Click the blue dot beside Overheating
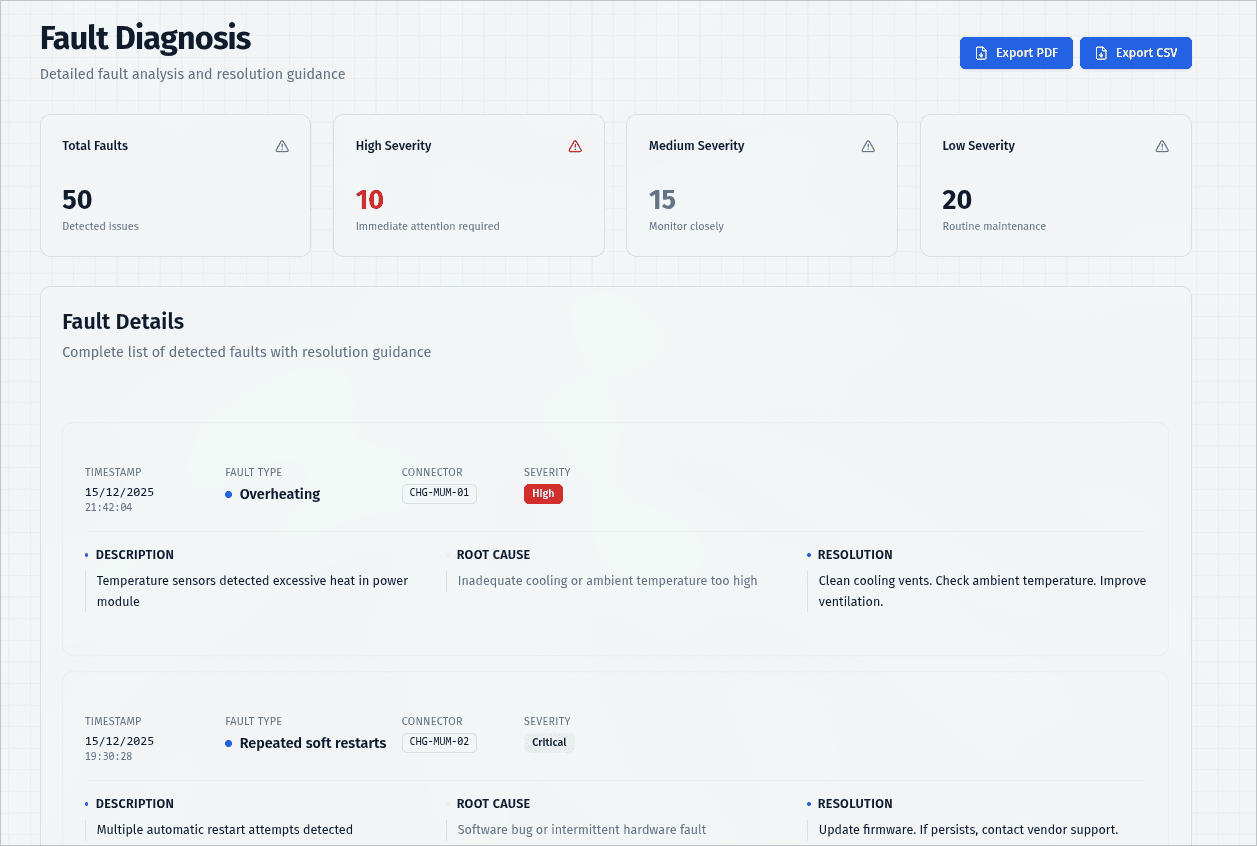The image size is (1257, 846). (x=229, y=494)
